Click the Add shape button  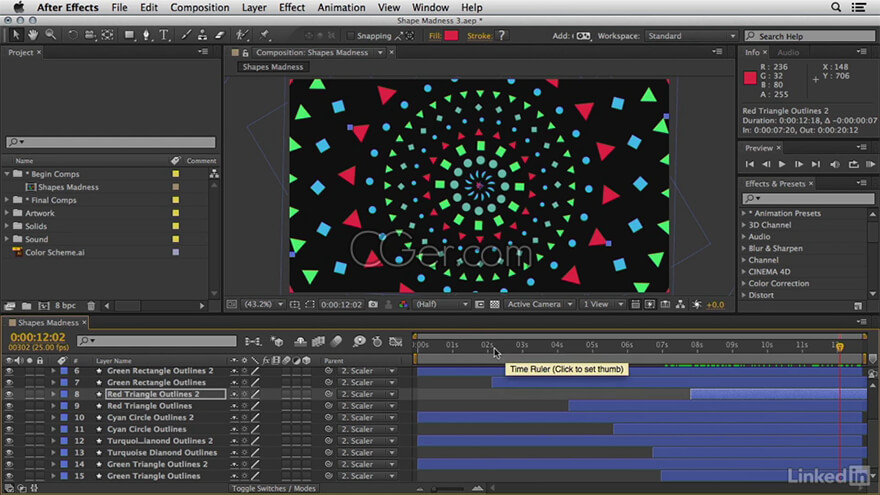point(584,36)
